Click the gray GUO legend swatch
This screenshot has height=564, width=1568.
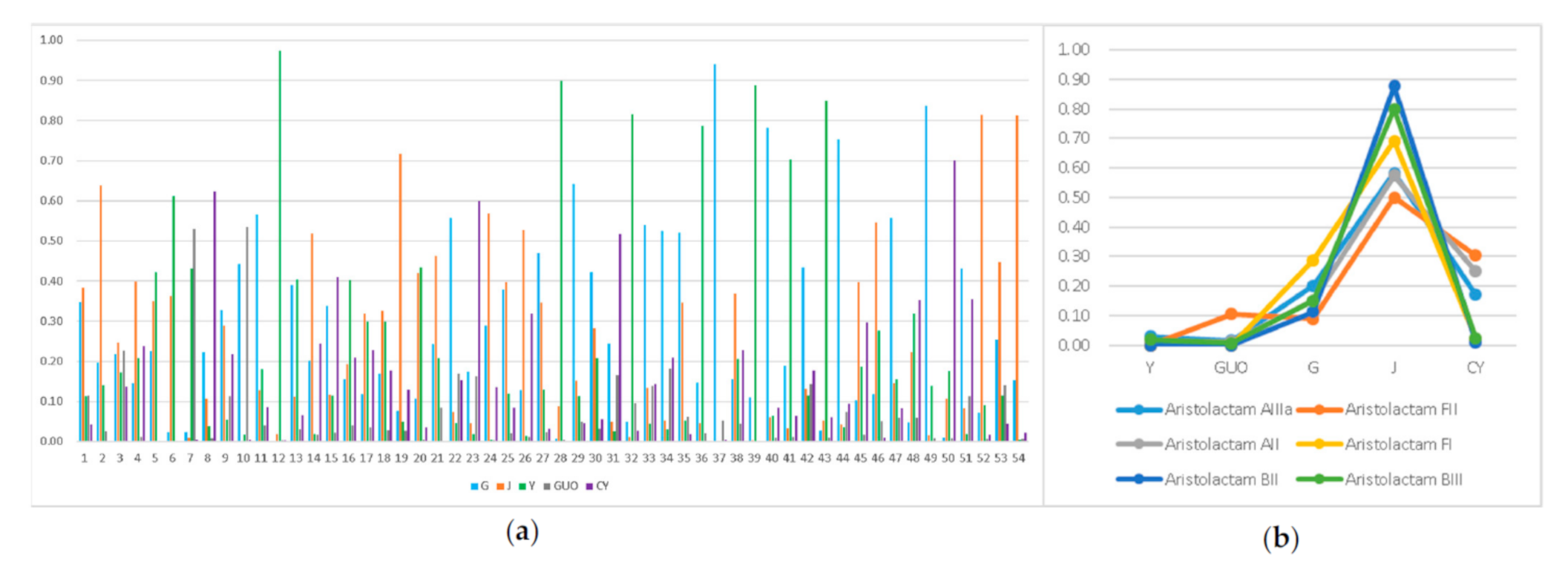point(547,486)
